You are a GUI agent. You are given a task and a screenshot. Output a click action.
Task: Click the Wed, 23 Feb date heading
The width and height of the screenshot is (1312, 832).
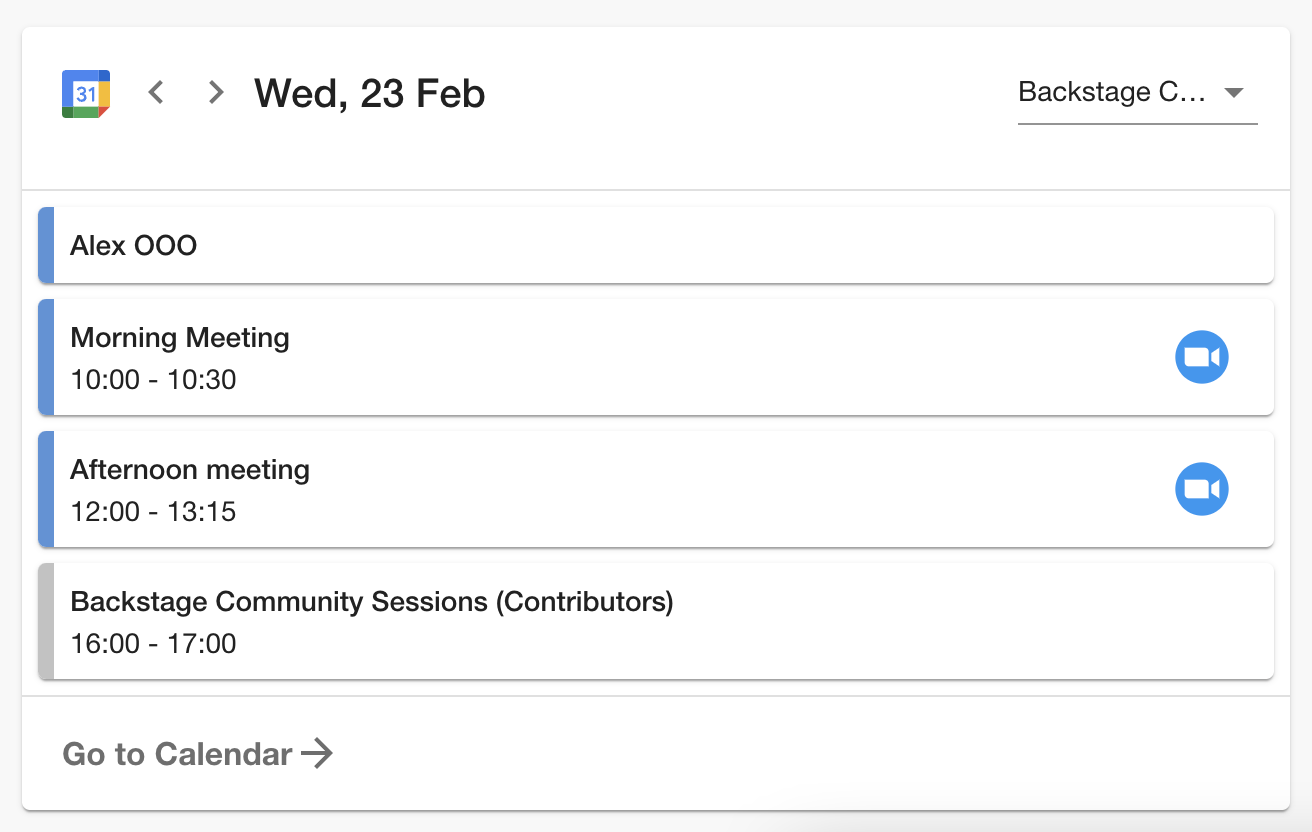click(x=370, y=93)
